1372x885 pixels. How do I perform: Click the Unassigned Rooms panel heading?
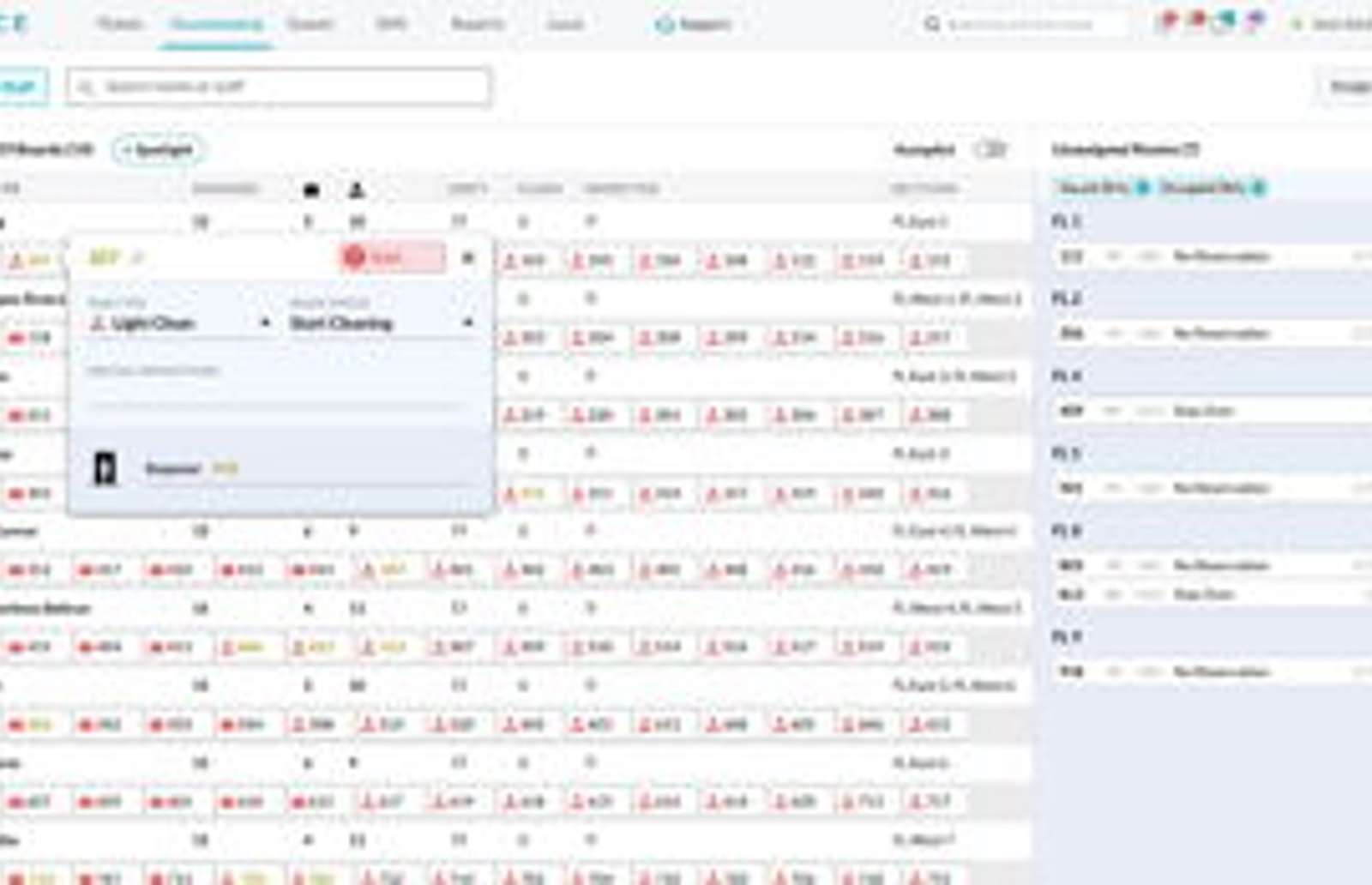(1125, 149)
